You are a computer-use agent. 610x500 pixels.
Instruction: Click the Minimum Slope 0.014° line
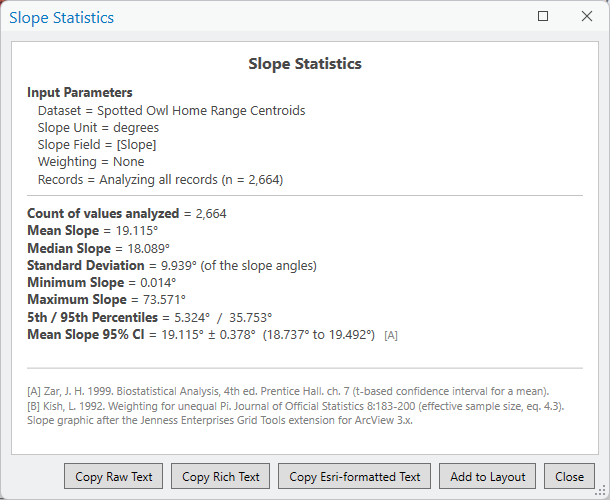pos(101,282)
